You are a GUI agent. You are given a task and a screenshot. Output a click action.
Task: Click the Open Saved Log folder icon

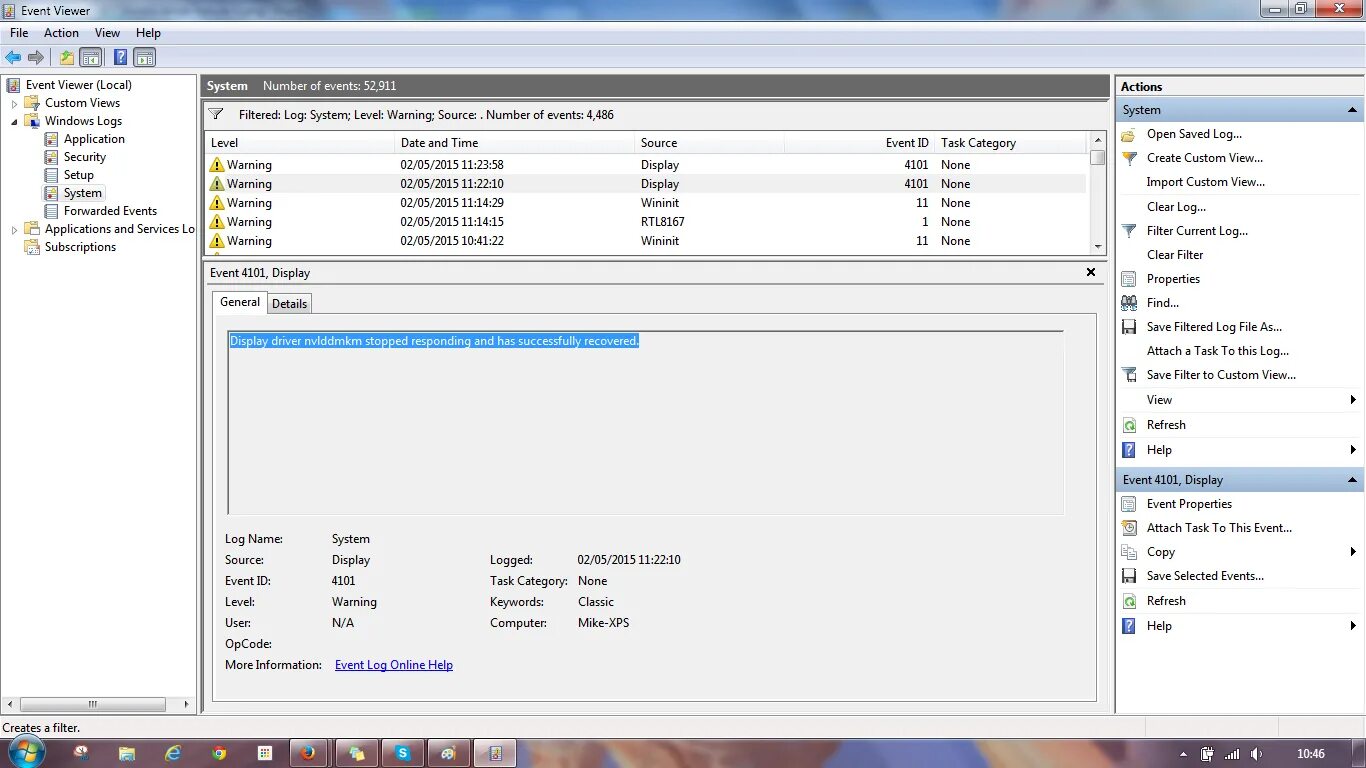pyautogui.click(x=1129, y=134)
